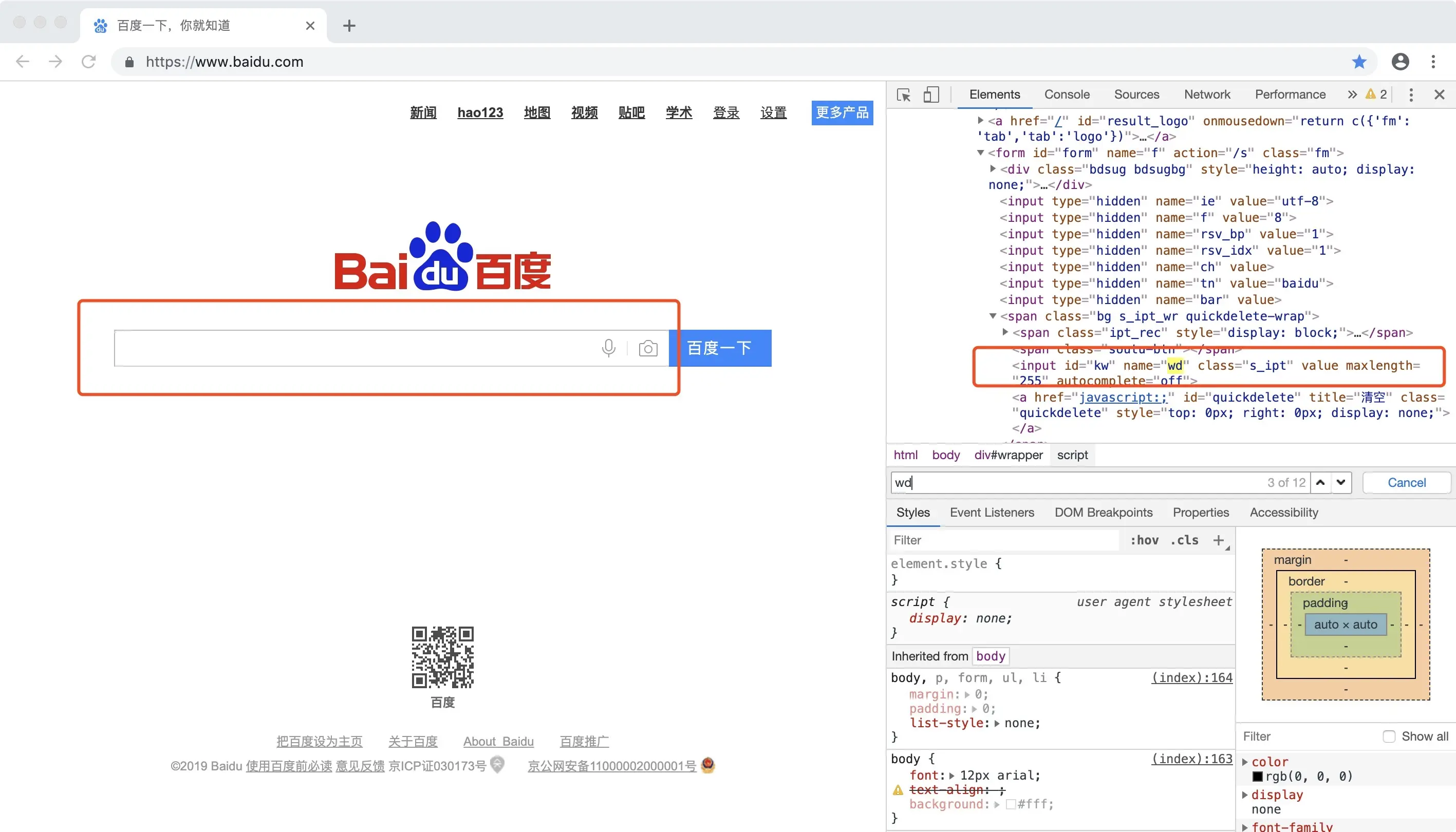Viewport: 1456px width, 832px height.
Task: Click the browser reload icon
Action: tap(88, 62)
